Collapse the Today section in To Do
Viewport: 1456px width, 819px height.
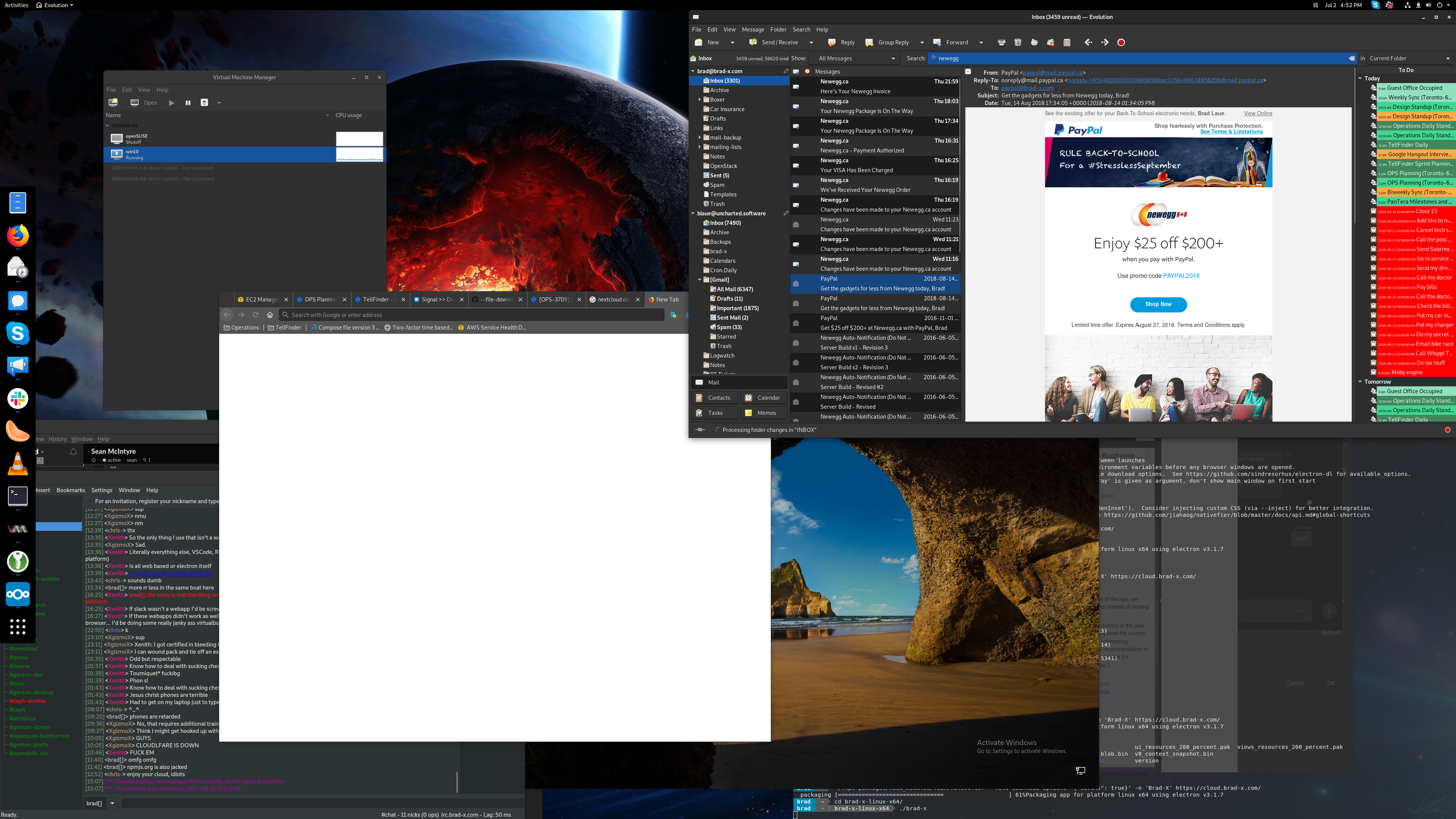[x=1360, y=78]
